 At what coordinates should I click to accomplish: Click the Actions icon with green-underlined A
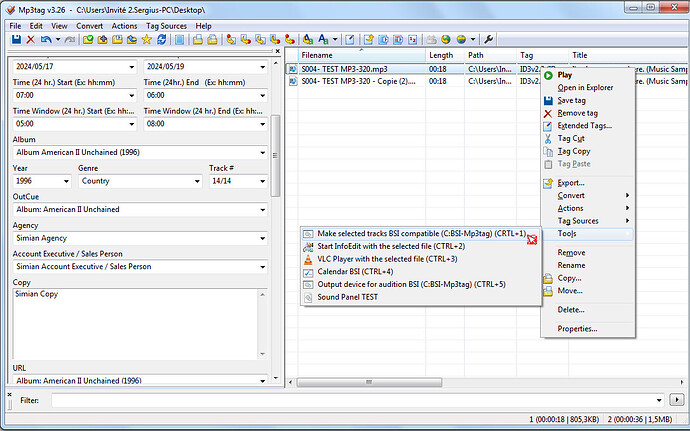tap(308, 40)
